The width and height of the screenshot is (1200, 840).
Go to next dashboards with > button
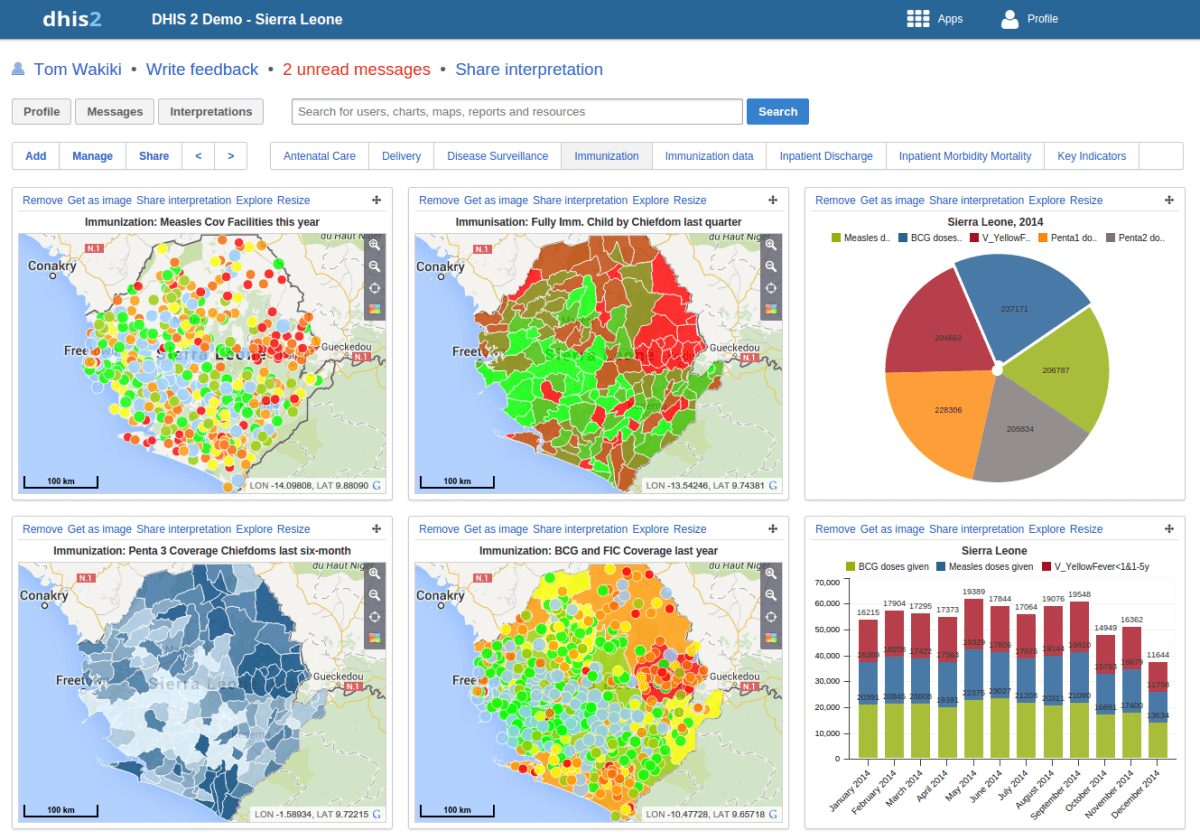coord(231,156)
